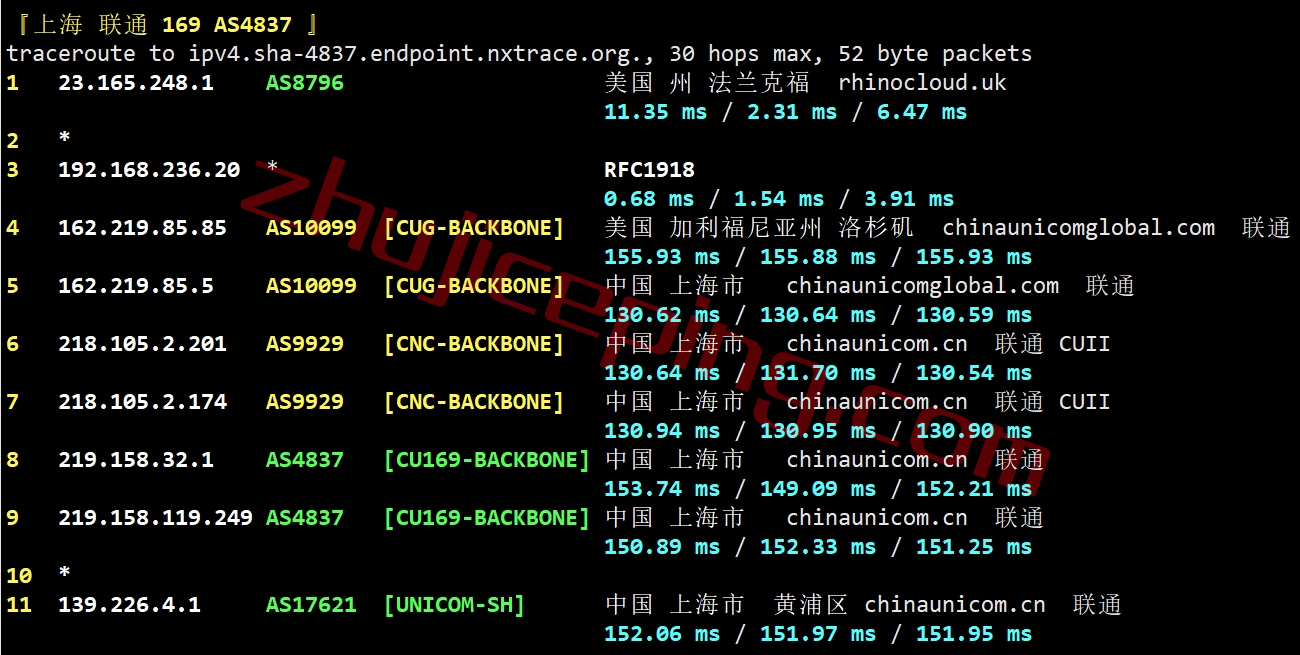Select IP address 23.165.248.1

coord(136,83)
